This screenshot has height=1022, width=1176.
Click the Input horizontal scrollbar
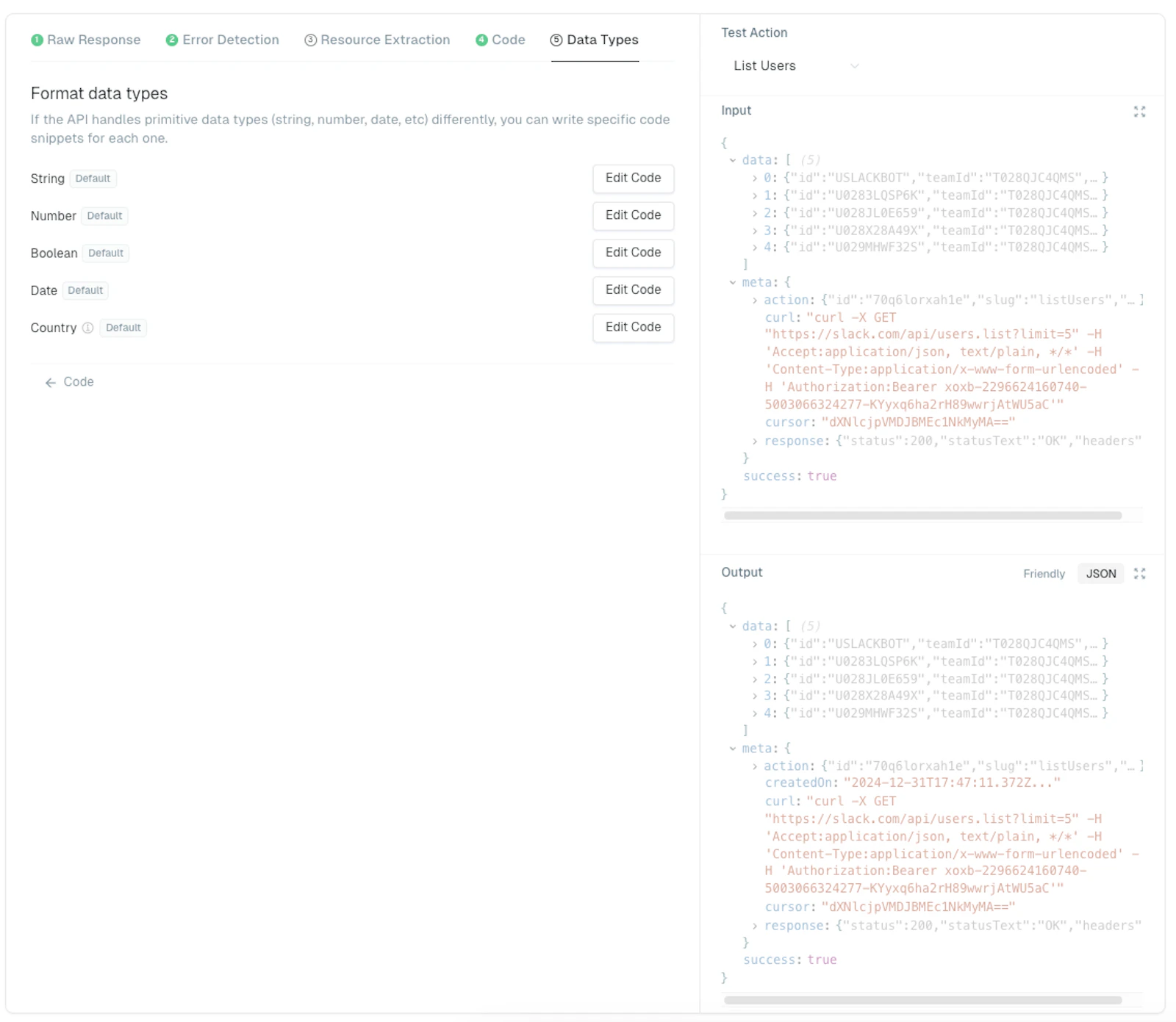(922, 516)
